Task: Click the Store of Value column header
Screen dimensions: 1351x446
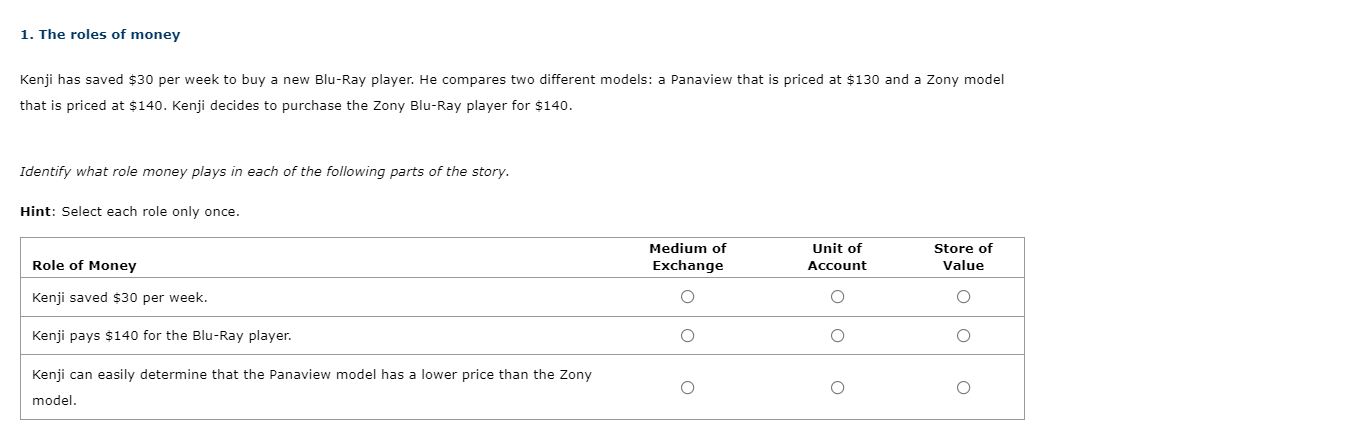Action: (x=963, y=257)
